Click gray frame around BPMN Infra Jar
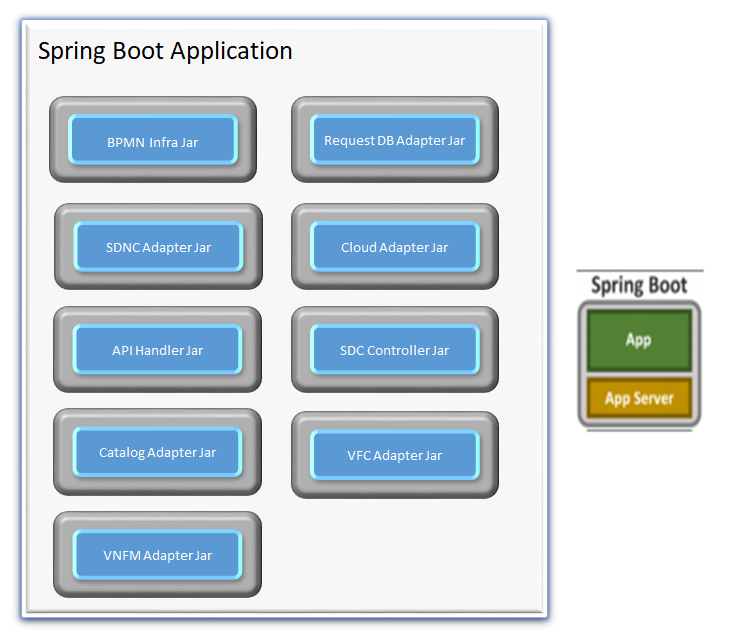This screenshot has width=734, height=641. tap(153, 173)
